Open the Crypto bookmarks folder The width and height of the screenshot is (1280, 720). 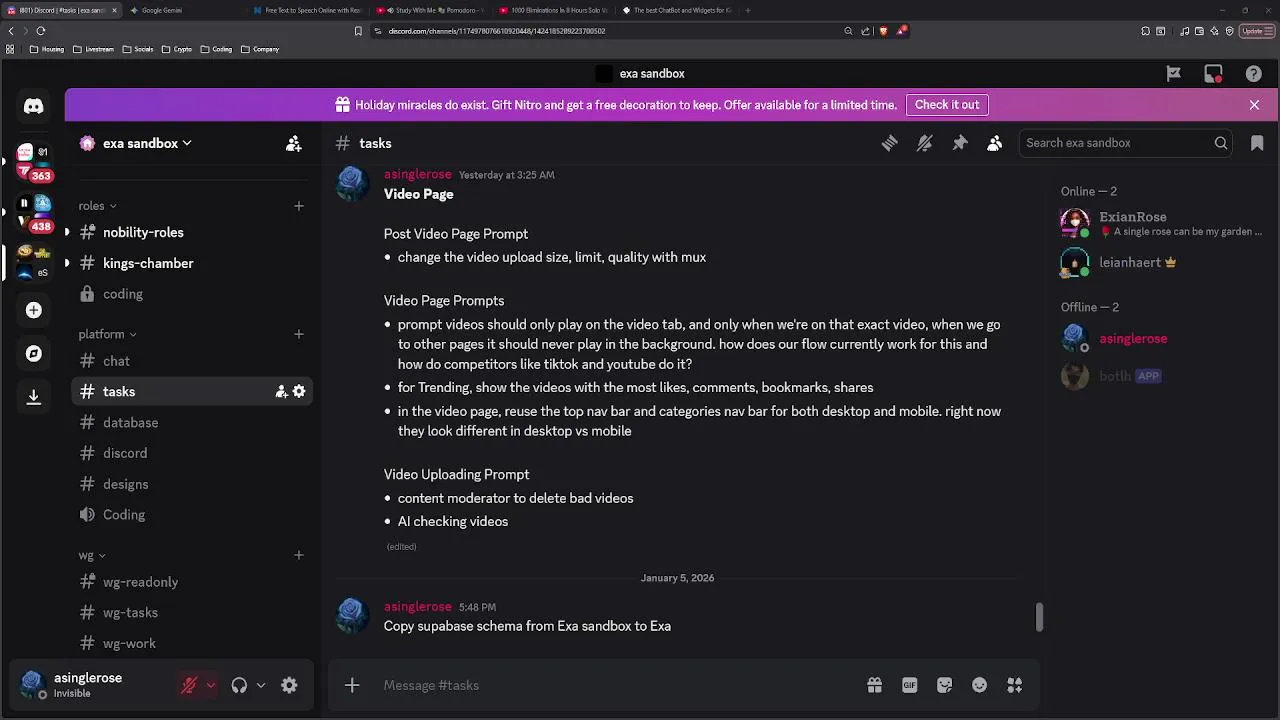(176, 49)
